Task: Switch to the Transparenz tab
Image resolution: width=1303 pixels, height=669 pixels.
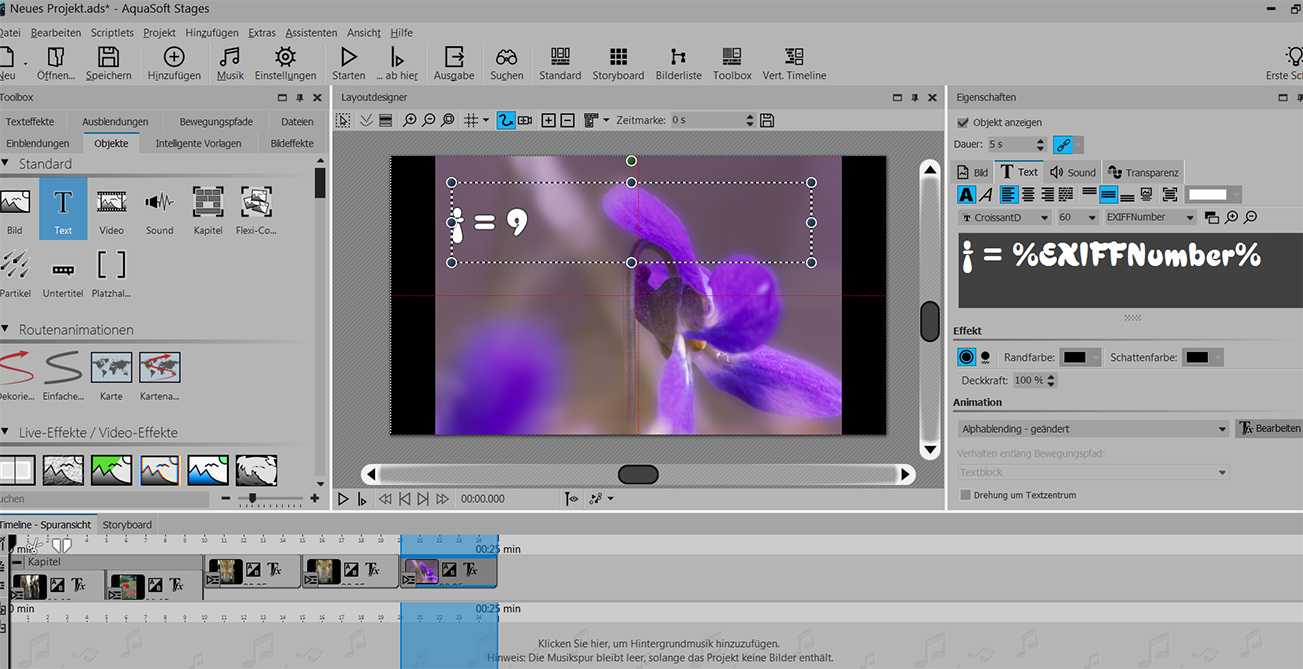Action: pyautogui.click(x=1143, y=172)
